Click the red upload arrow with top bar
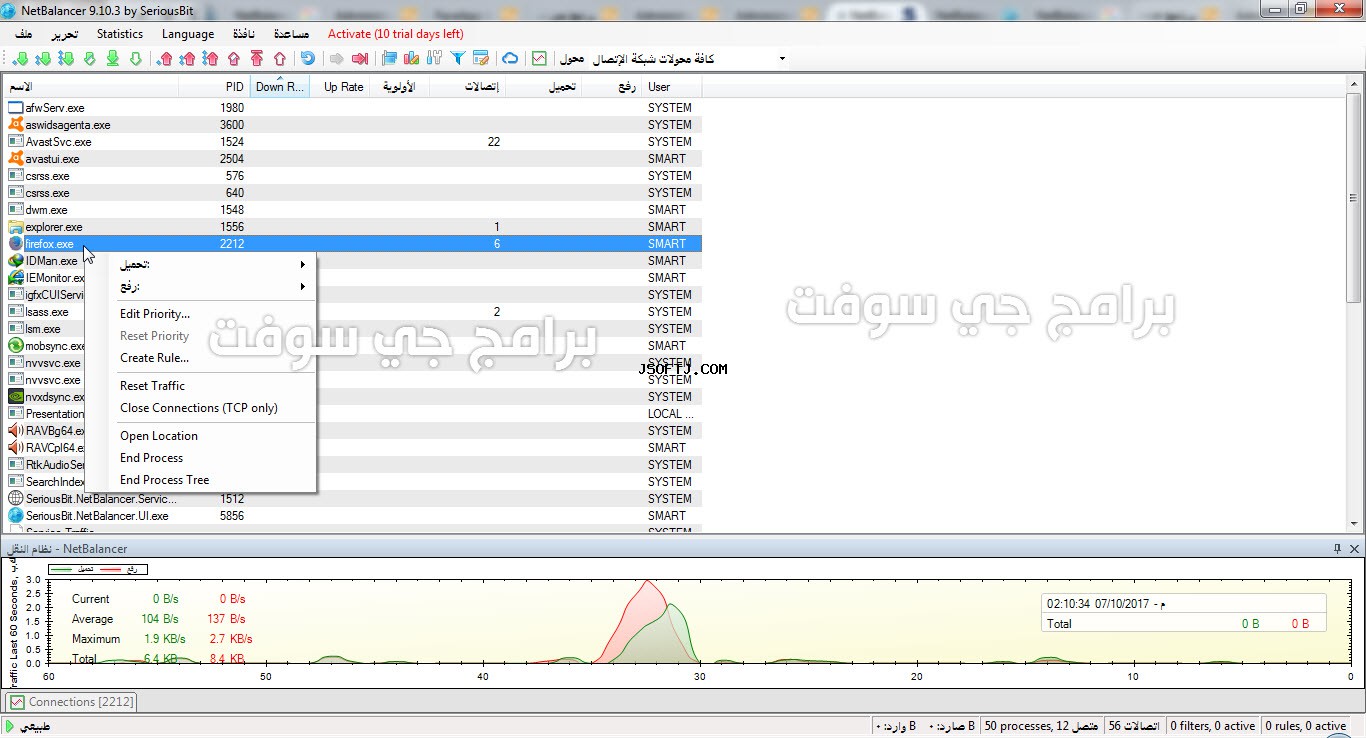 click(256, 59)
